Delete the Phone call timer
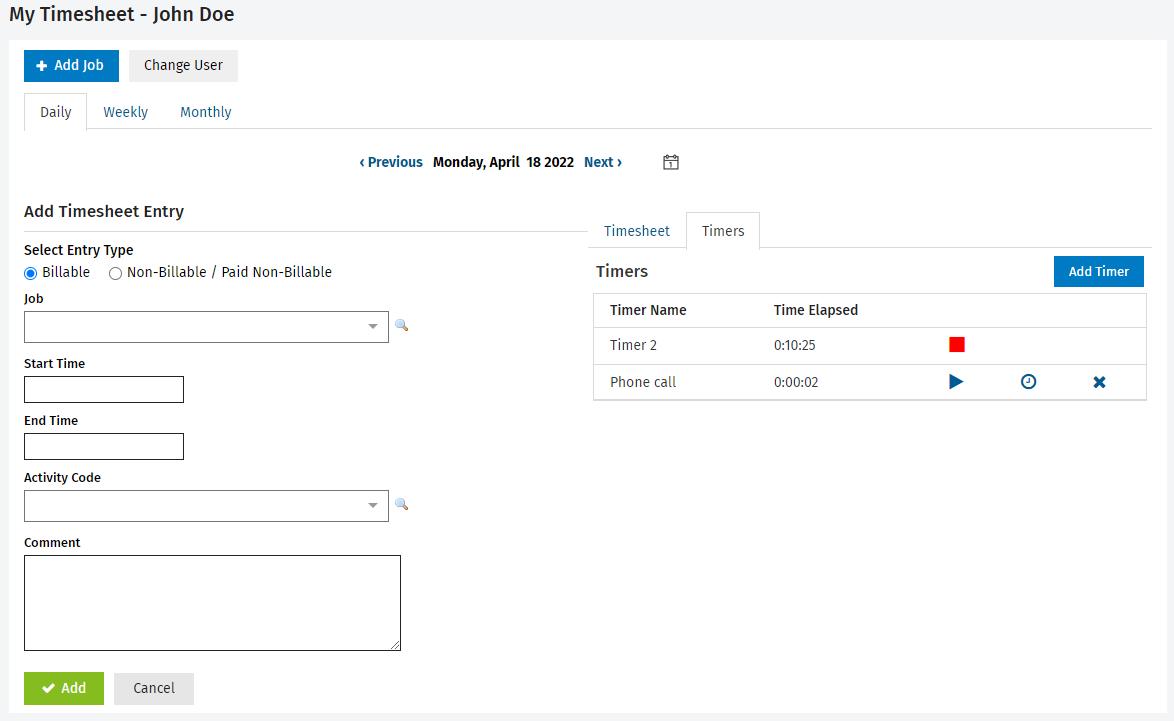Viewport: 1174px width, 721px height. pyautogui.click(x=1099, y=383)
